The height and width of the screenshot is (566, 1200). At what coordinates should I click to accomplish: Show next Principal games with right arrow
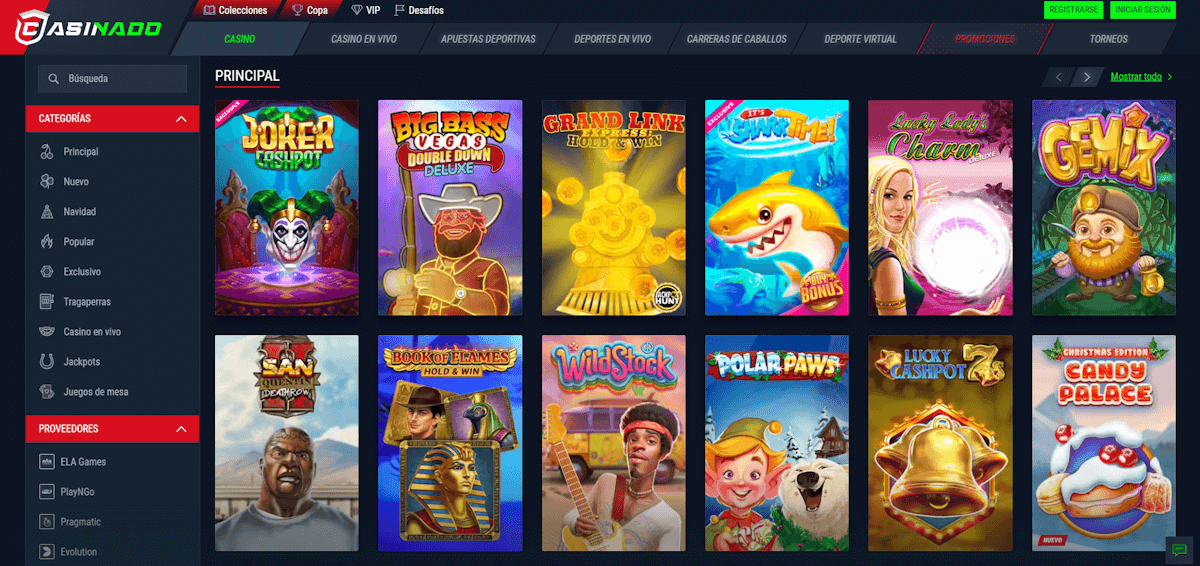(1087, 77)
